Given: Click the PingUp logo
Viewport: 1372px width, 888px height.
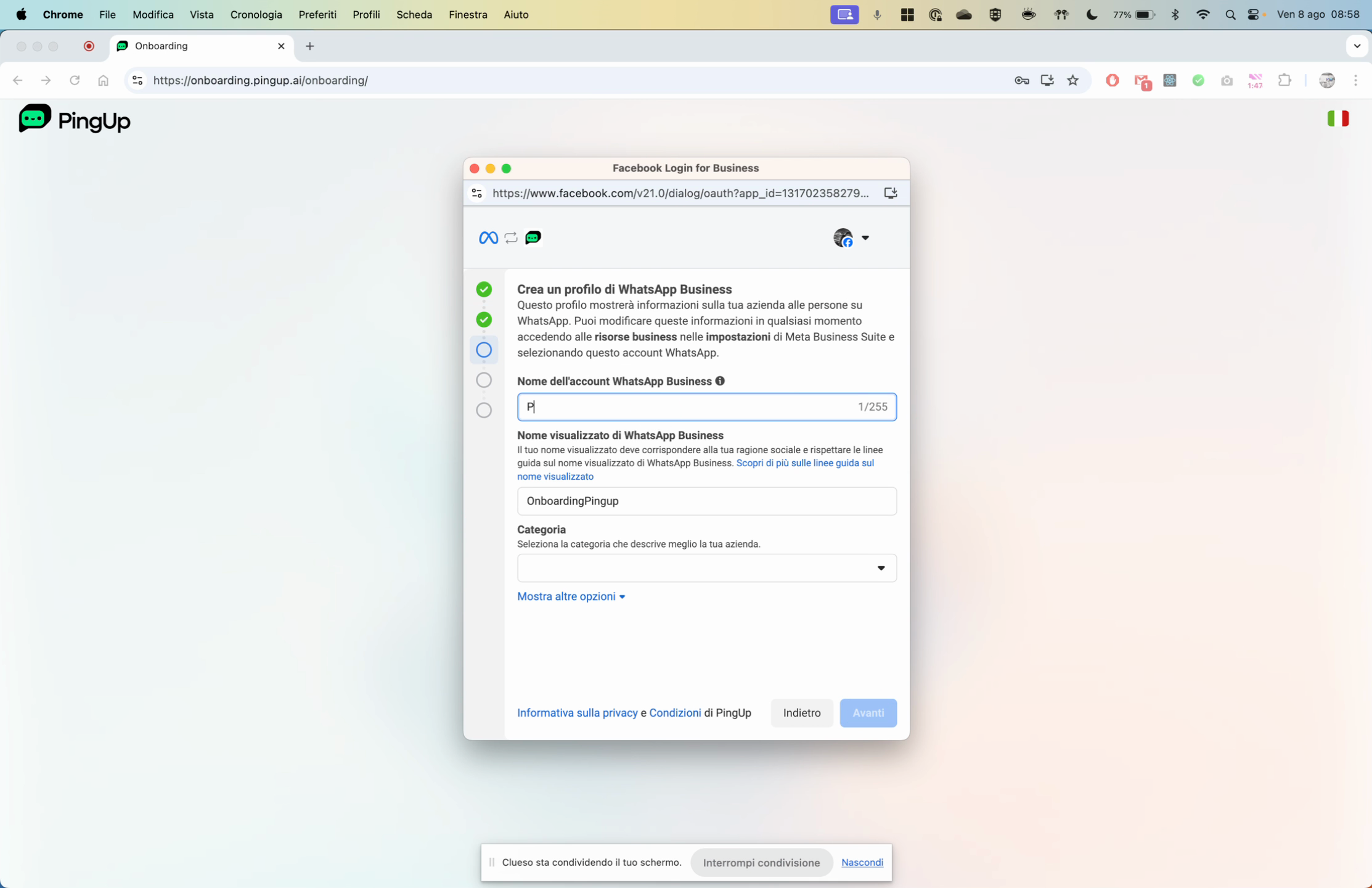Looking at the screenshot, I should (75, 120).
